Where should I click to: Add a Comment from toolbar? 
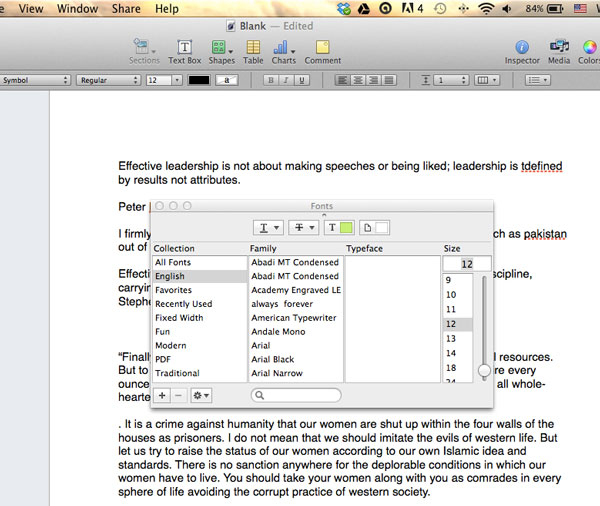point(323,51)
